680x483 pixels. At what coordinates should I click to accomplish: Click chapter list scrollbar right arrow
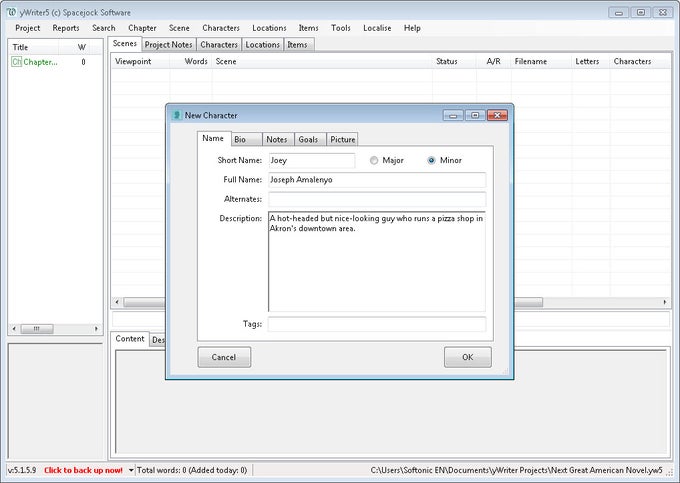click(x=96, y=329)
